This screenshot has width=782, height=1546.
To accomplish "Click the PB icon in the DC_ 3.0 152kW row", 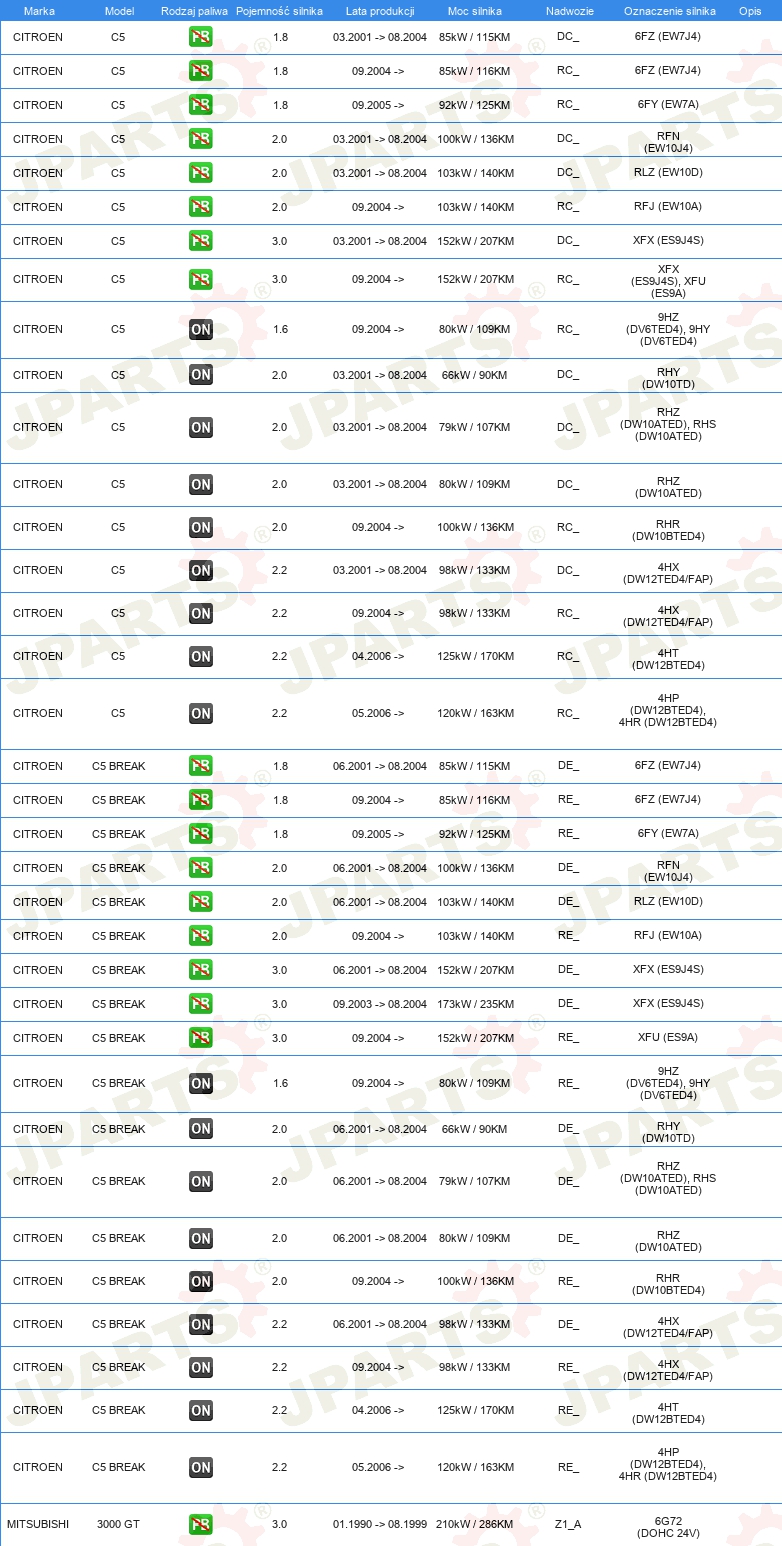I will pos(200,241).
